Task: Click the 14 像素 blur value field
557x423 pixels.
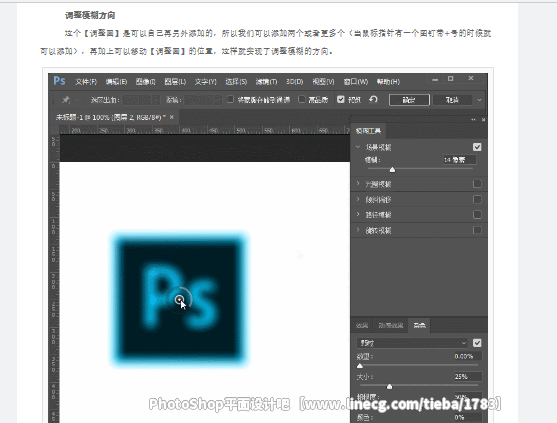Action: tap(459, 160)
